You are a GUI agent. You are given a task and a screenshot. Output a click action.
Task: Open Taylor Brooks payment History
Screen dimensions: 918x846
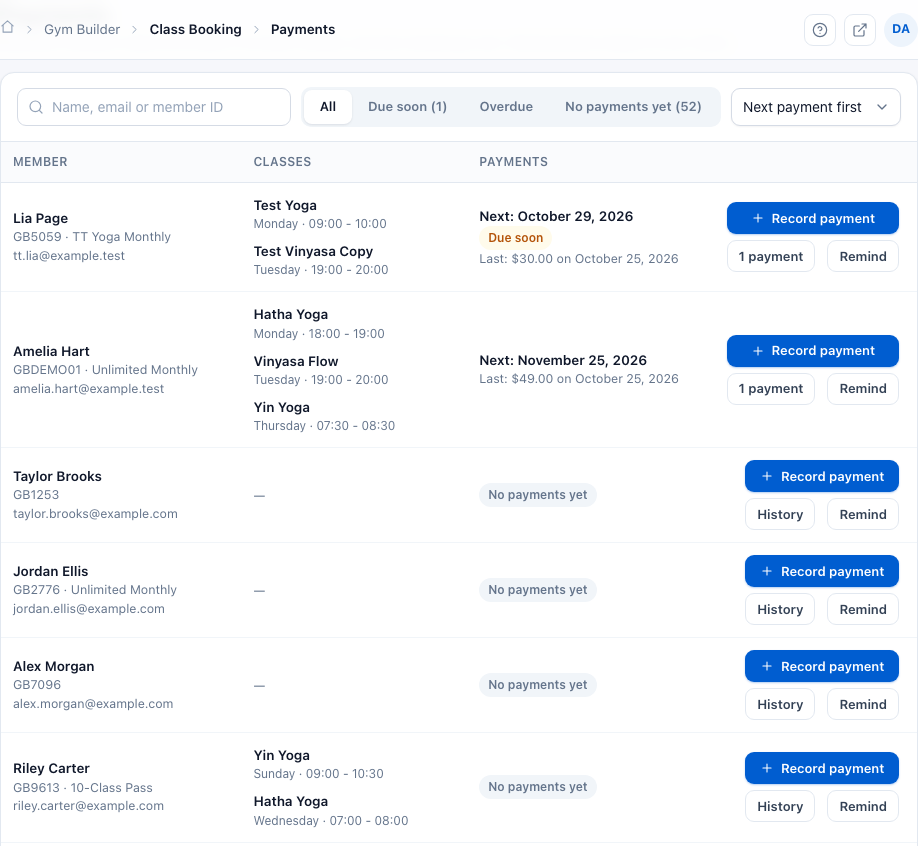(779, 515)
